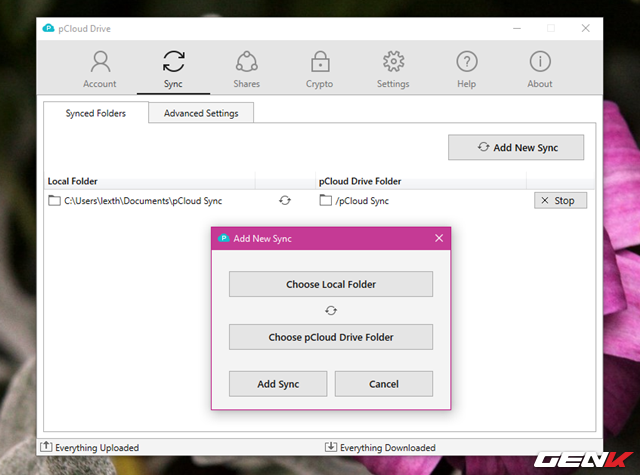Stop syncing the pCloud Sync folder
The image size is (640, 475).
pyautogui.click(x=560, y=200)
